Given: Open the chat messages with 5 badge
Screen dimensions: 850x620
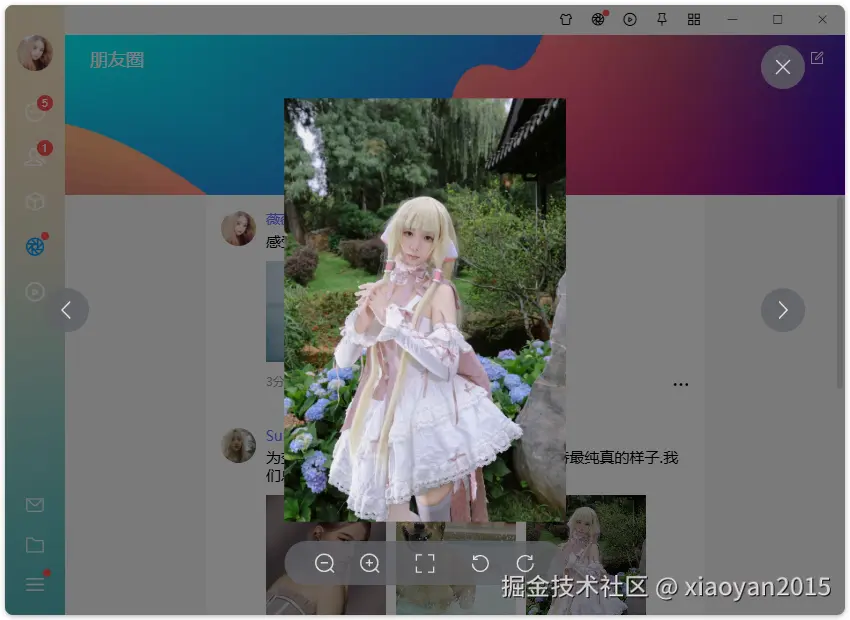Looking at the screenshot, I should pyautogui.click(x=36, y=110).
